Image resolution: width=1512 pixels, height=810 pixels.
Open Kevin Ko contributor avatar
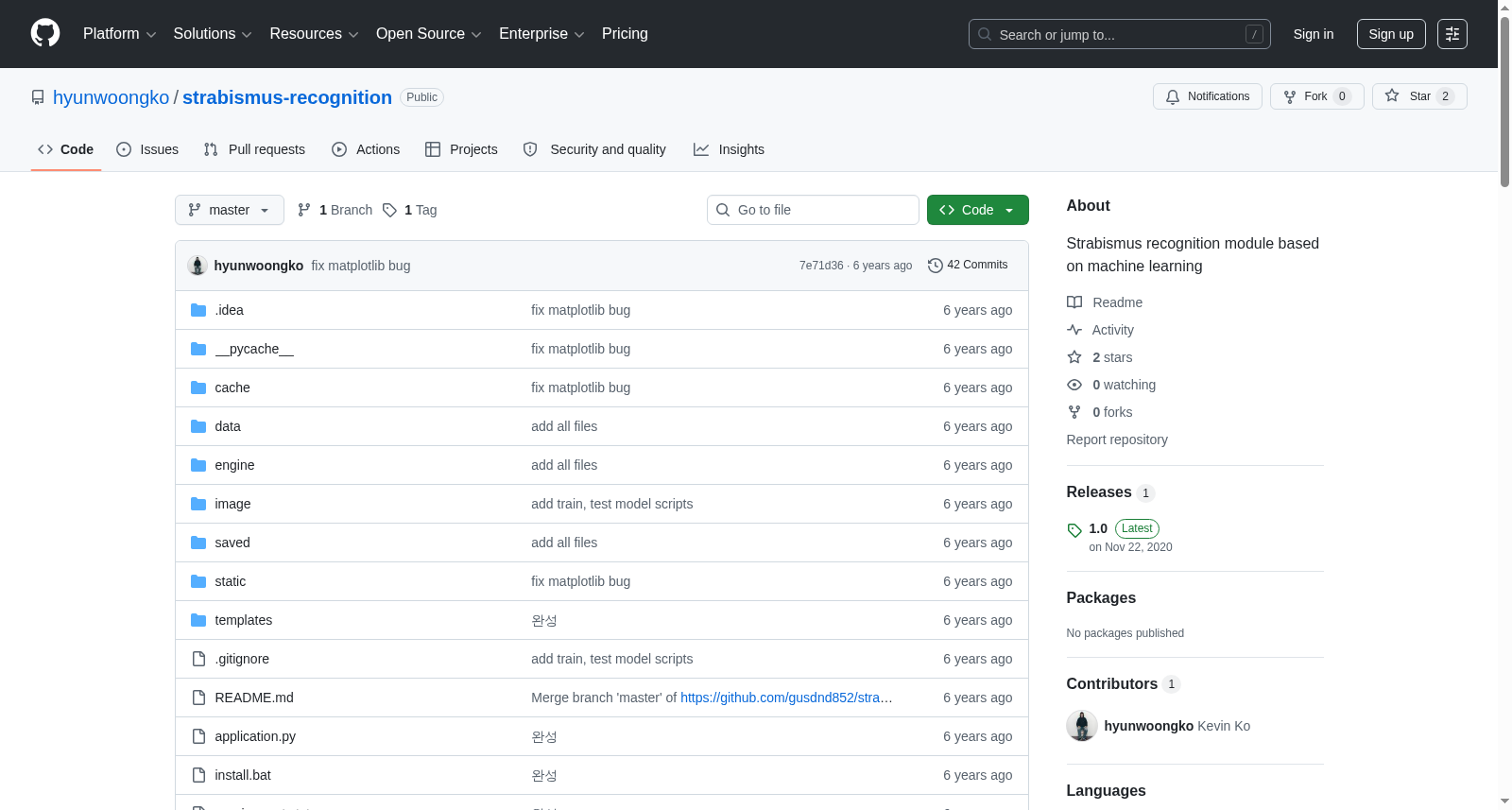pos(1081,726)
